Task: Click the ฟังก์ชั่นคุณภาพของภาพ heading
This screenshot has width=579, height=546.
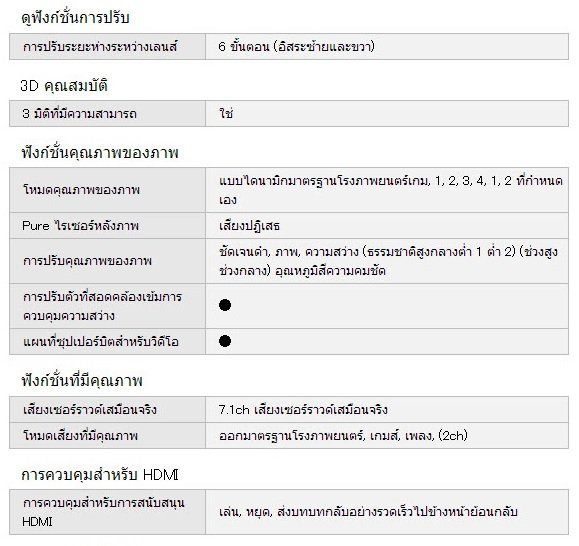Action: pyautogui.click(x=100, y=152)
